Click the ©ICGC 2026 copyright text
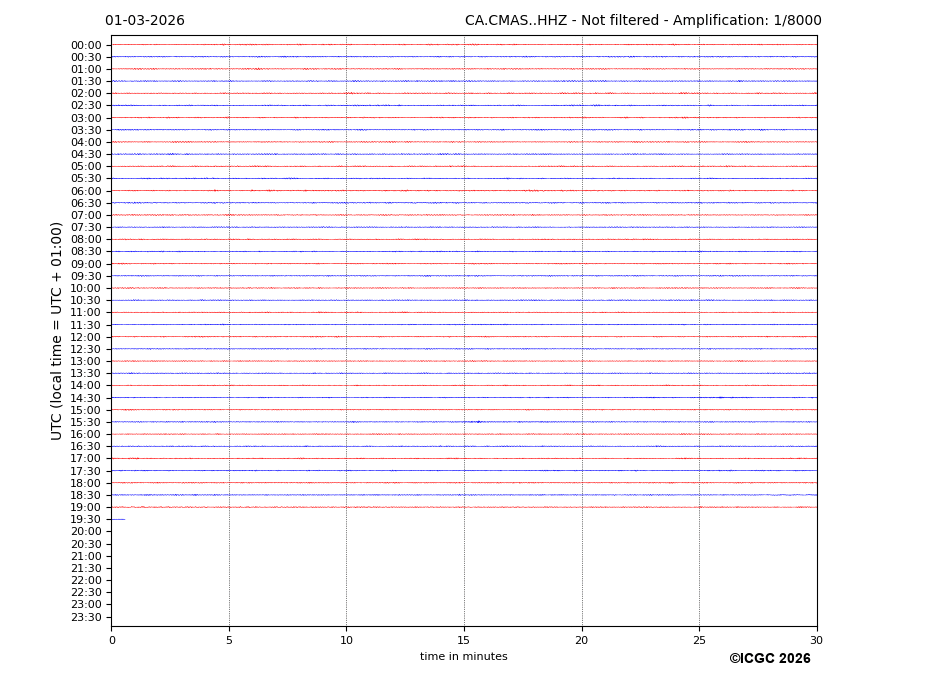Viewport: 927px width, 696px height. point(769,659)
